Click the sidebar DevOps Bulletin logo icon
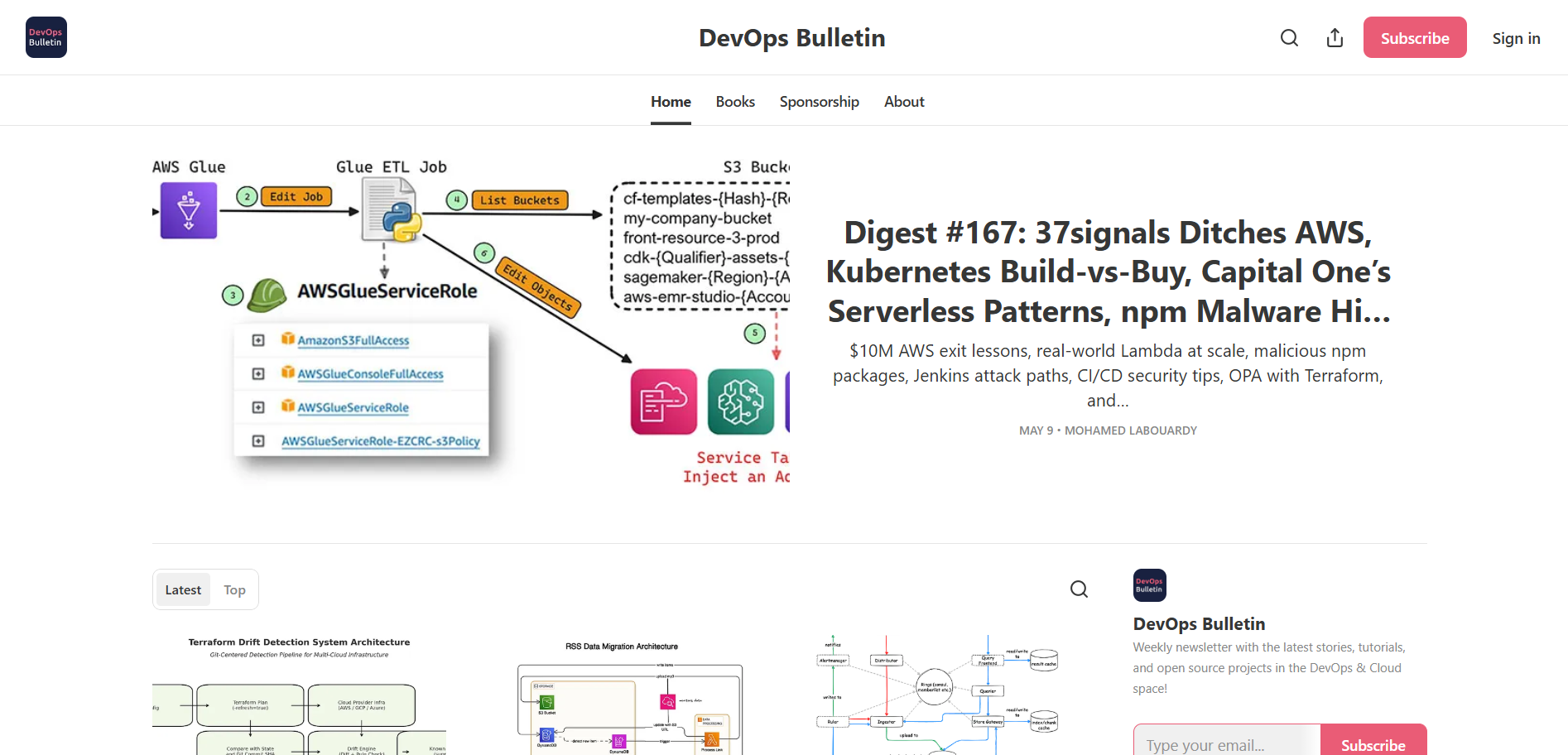Image resolution: width=1568 pixels, height=755 pixels. point(1150,585)
